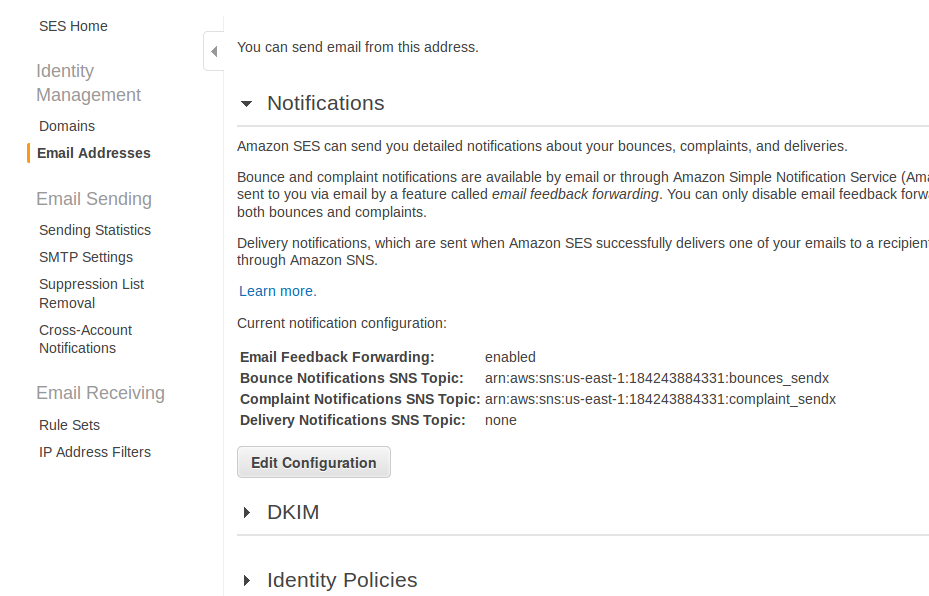Click the complaint_sendx SNS topic ARN
This screenshot has width=929, height=596.
point(661,399)
